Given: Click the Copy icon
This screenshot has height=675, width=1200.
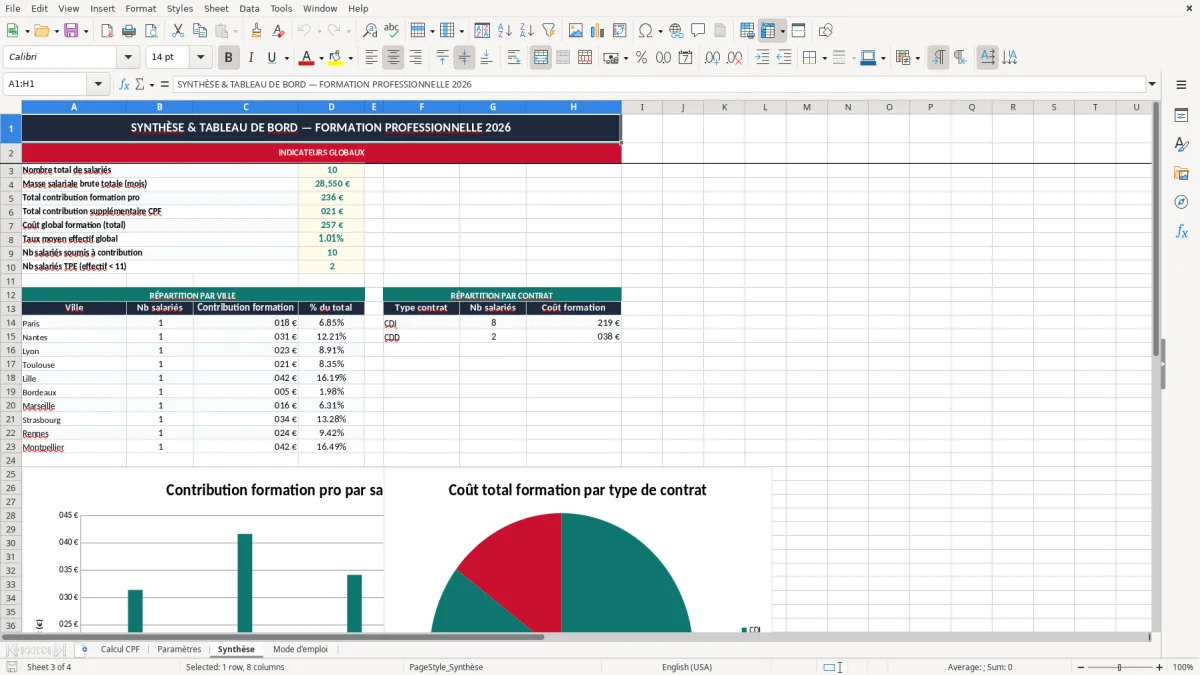Looking at the screenshot, I should point(200,31).
